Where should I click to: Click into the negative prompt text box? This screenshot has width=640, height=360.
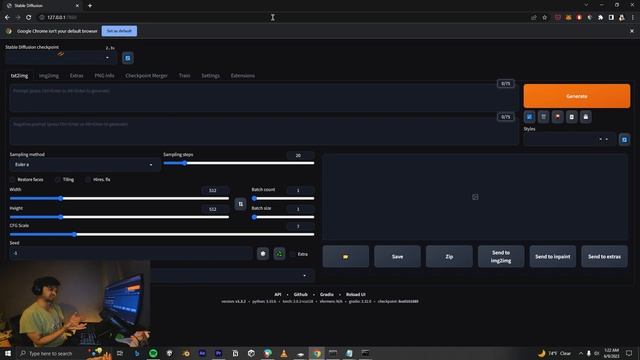[x=263, y=131]
